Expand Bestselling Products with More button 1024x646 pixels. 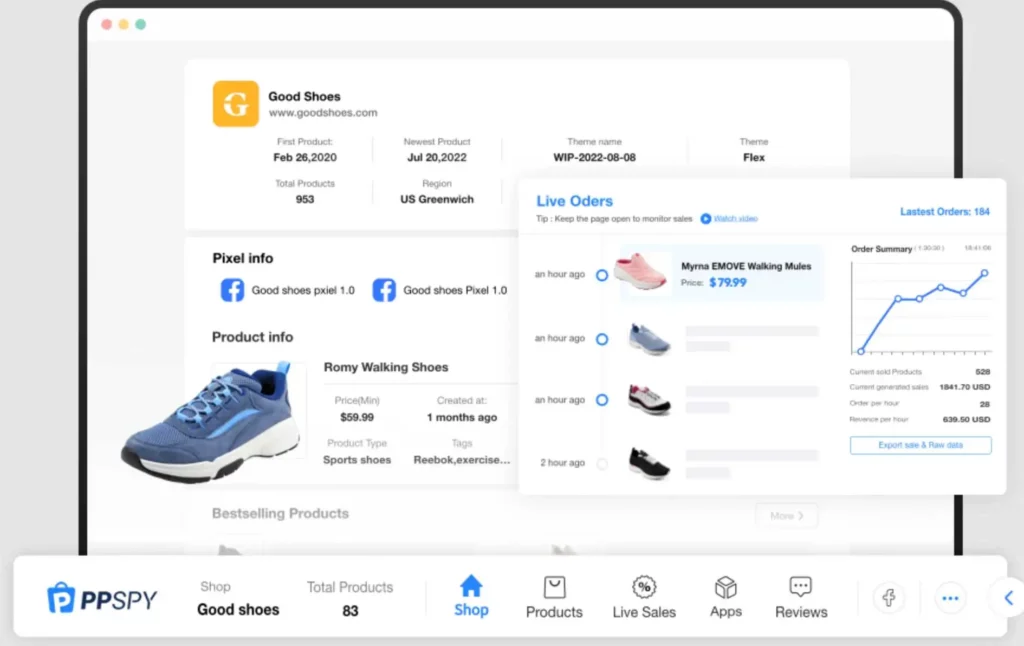786,515
